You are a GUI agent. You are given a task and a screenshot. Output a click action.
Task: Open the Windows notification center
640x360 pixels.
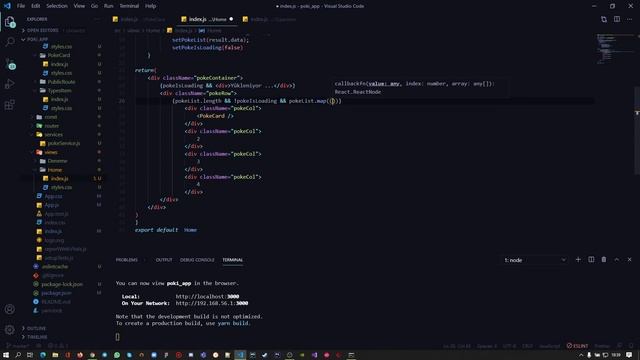(x=629, y=355)
